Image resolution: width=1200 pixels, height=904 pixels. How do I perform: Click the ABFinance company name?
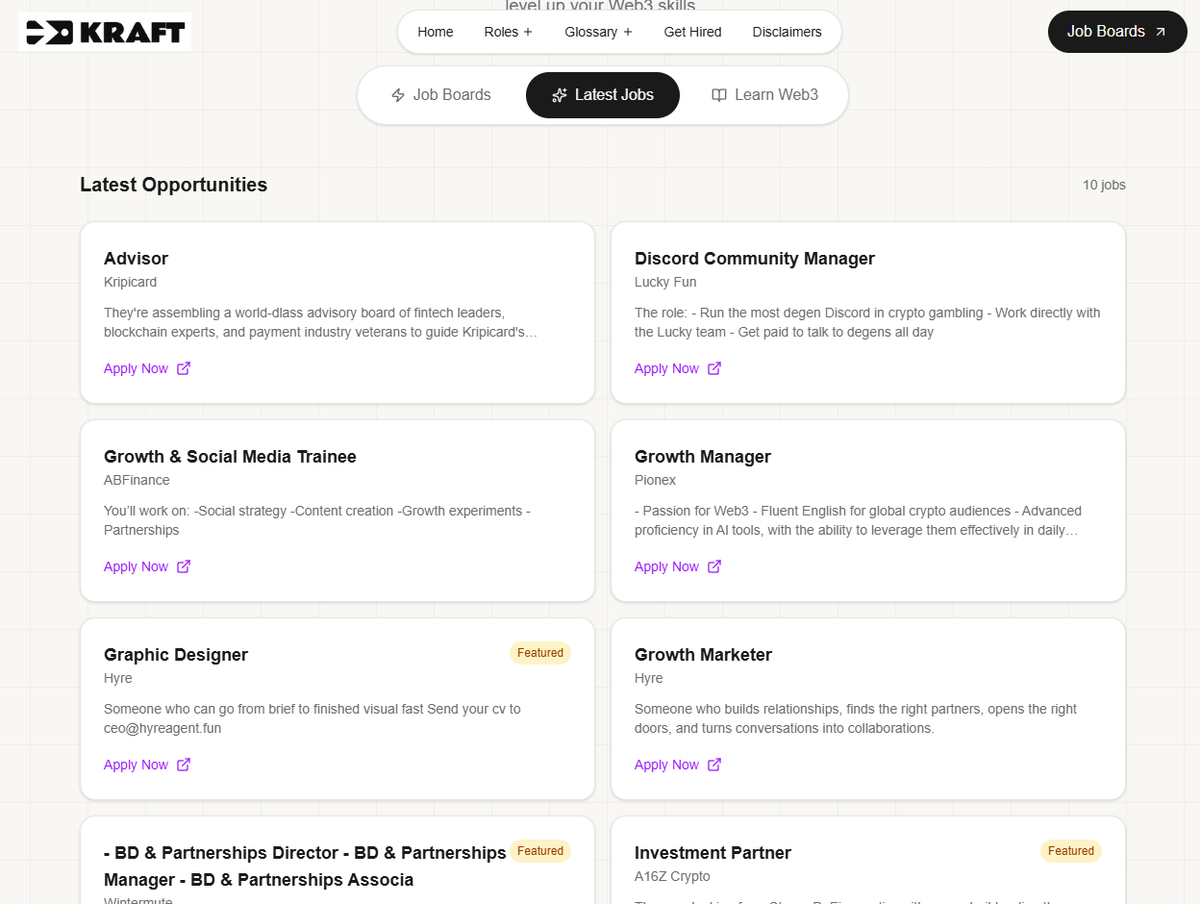137,480
